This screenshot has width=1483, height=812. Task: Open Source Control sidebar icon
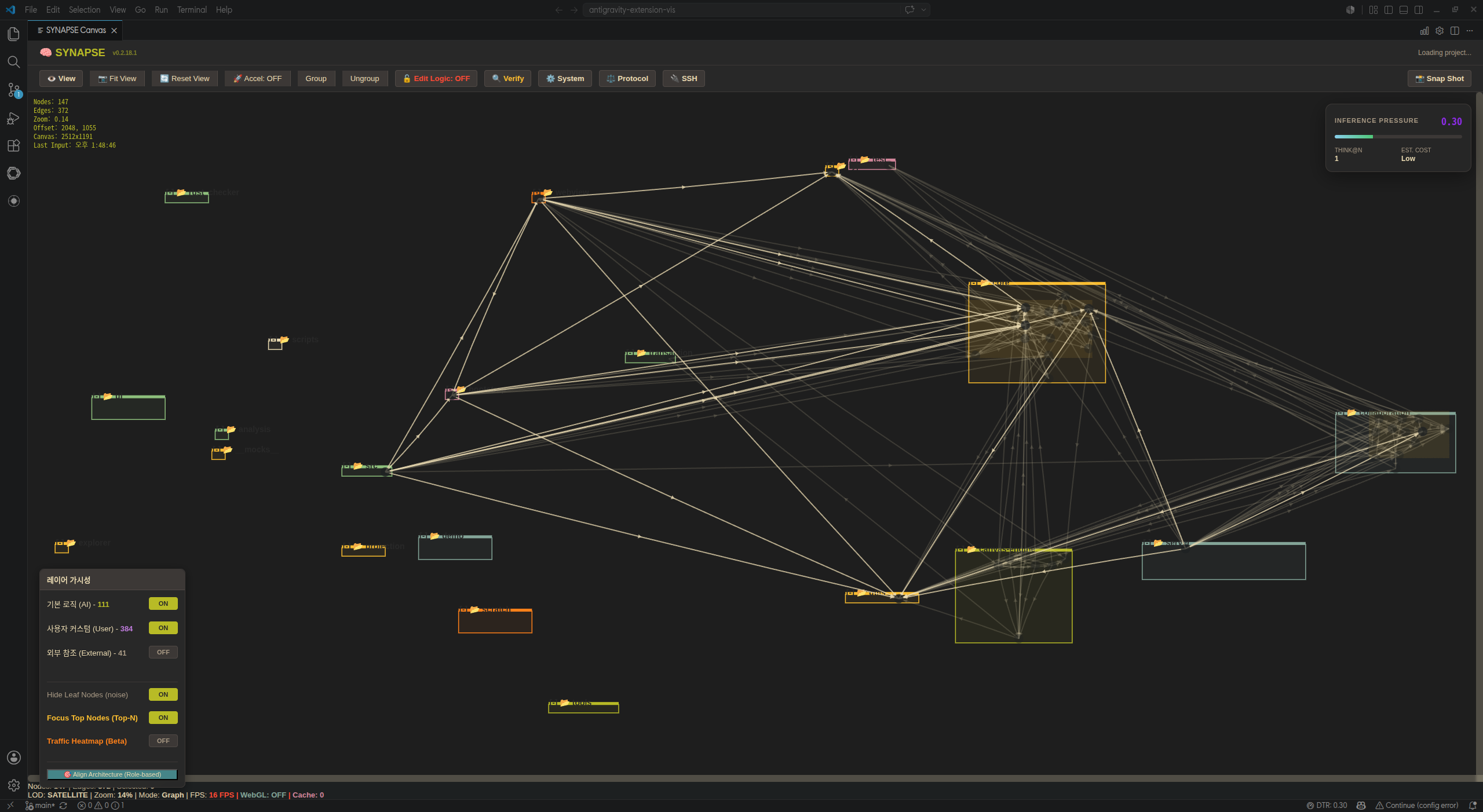pos(14,90)
